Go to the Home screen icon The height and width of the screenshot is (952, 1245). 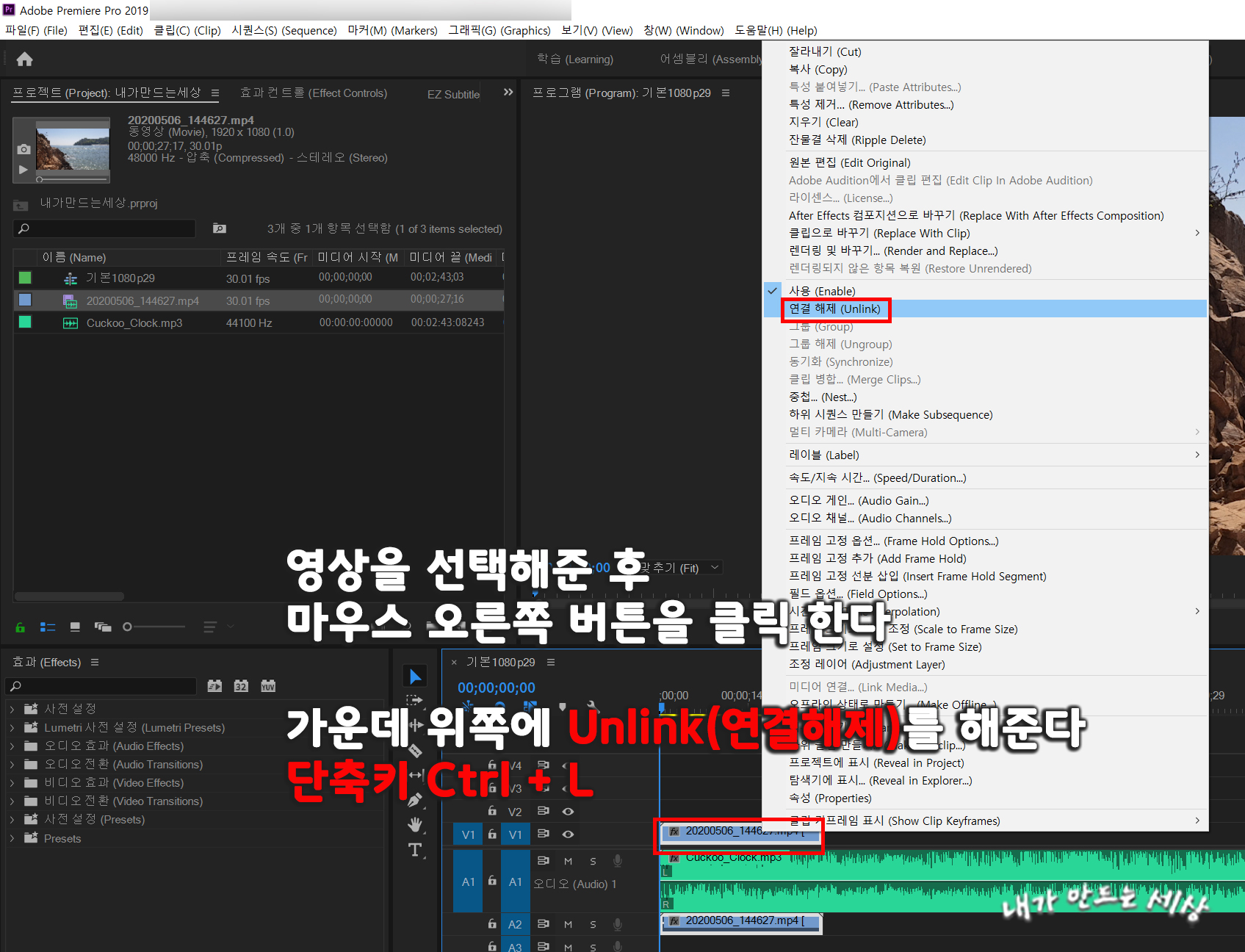click(25, 59)
